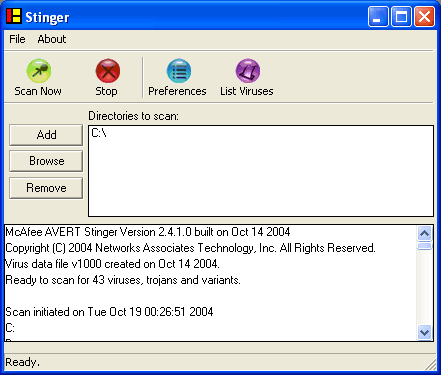Click the red Stop icon
This screenshot has height=375, width=441.
(x=108, y=71)
